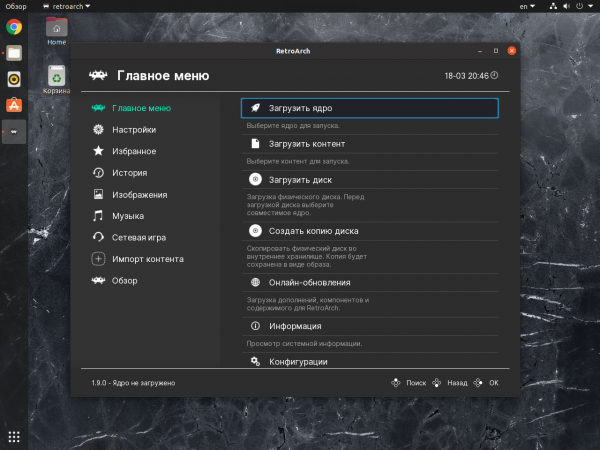Click the music note icon beside Музыка
600x450 pixels.
click(x=98, y=215)
